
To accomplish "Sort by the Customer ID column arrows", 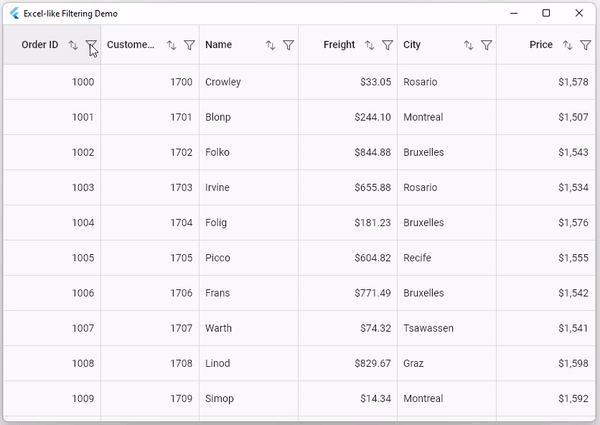I will (x=171, y=45).
